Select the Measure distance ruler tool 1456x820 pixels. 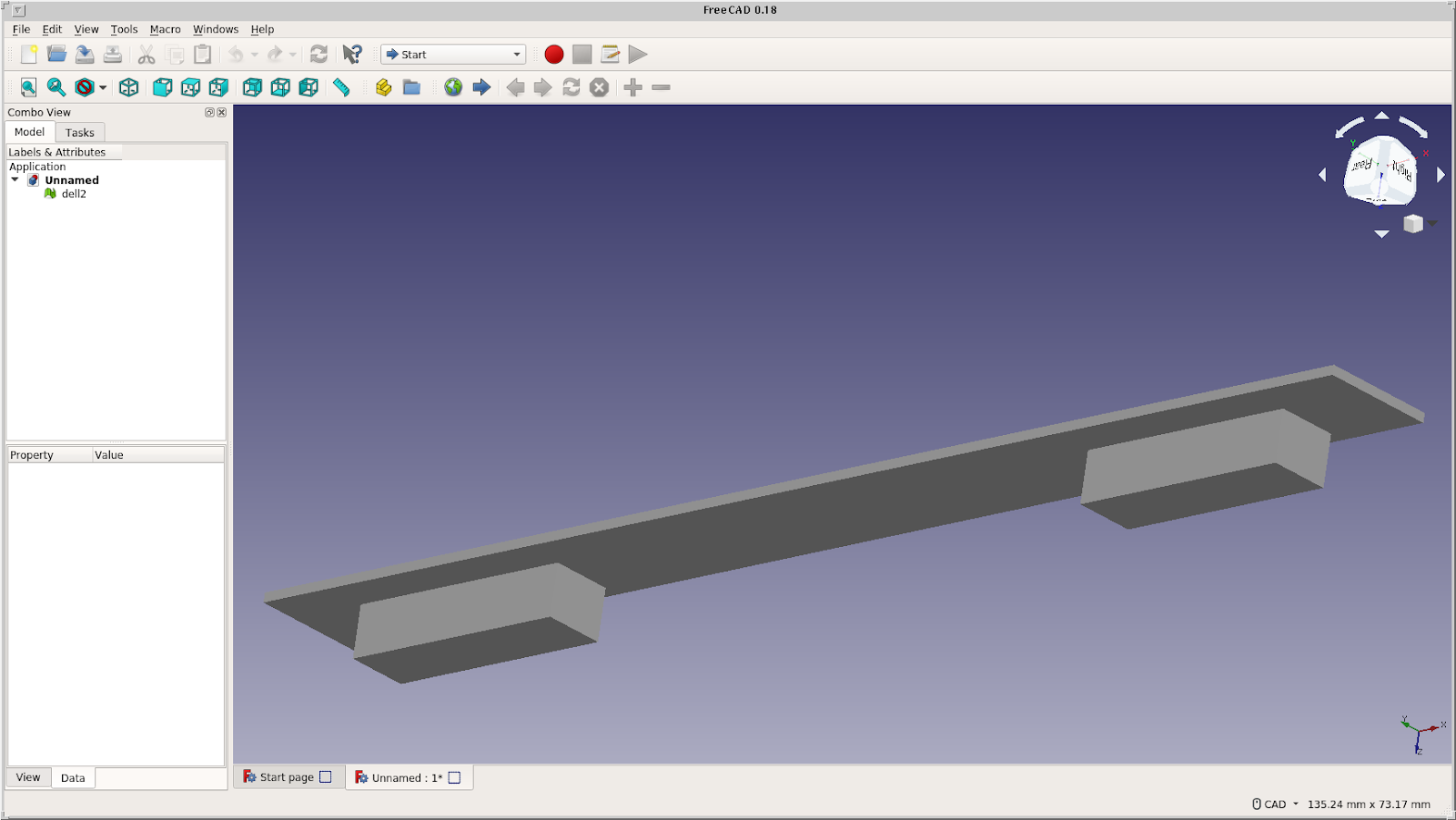point(341,87)
